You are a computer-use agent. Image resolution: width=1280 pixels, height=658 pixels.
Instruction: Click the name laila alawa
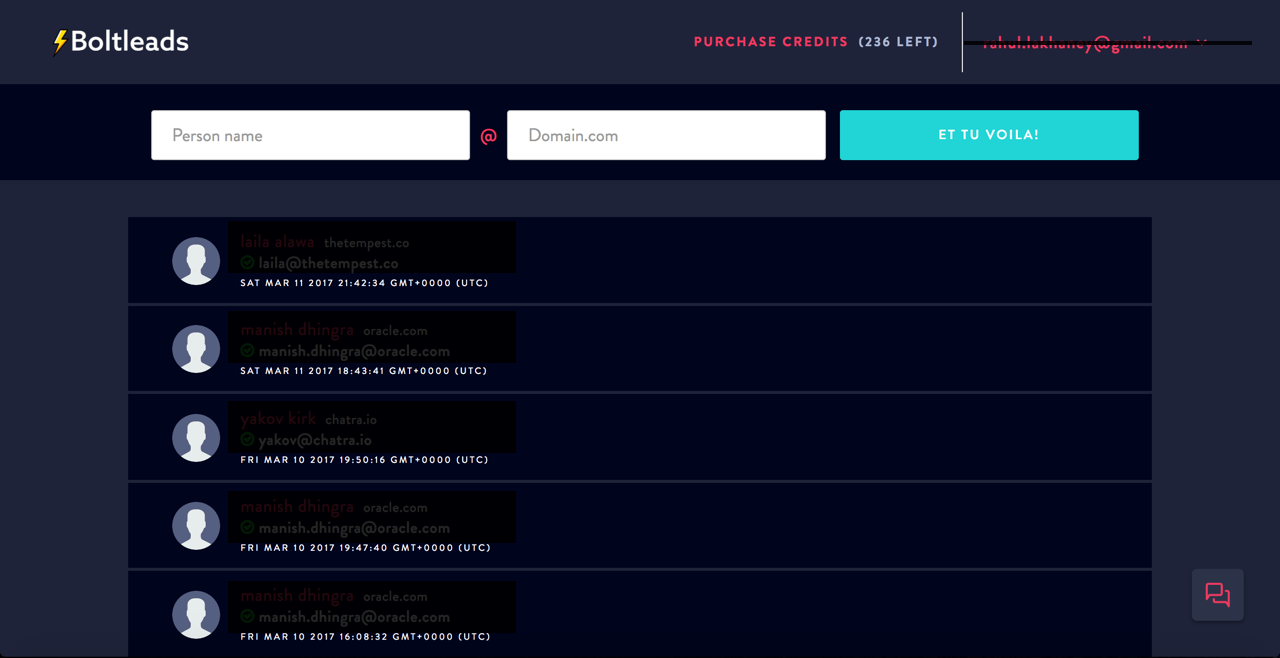[277, 242]
